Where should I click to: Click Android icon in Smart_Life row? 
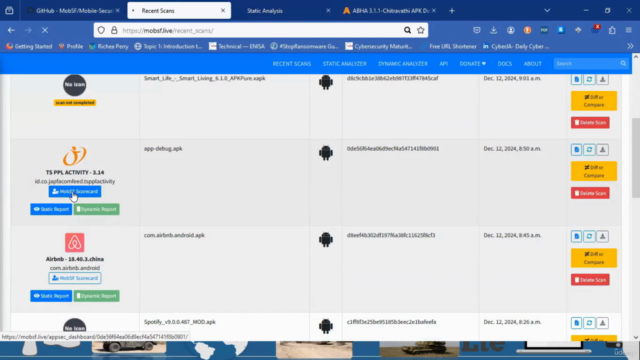coord(326,82)
